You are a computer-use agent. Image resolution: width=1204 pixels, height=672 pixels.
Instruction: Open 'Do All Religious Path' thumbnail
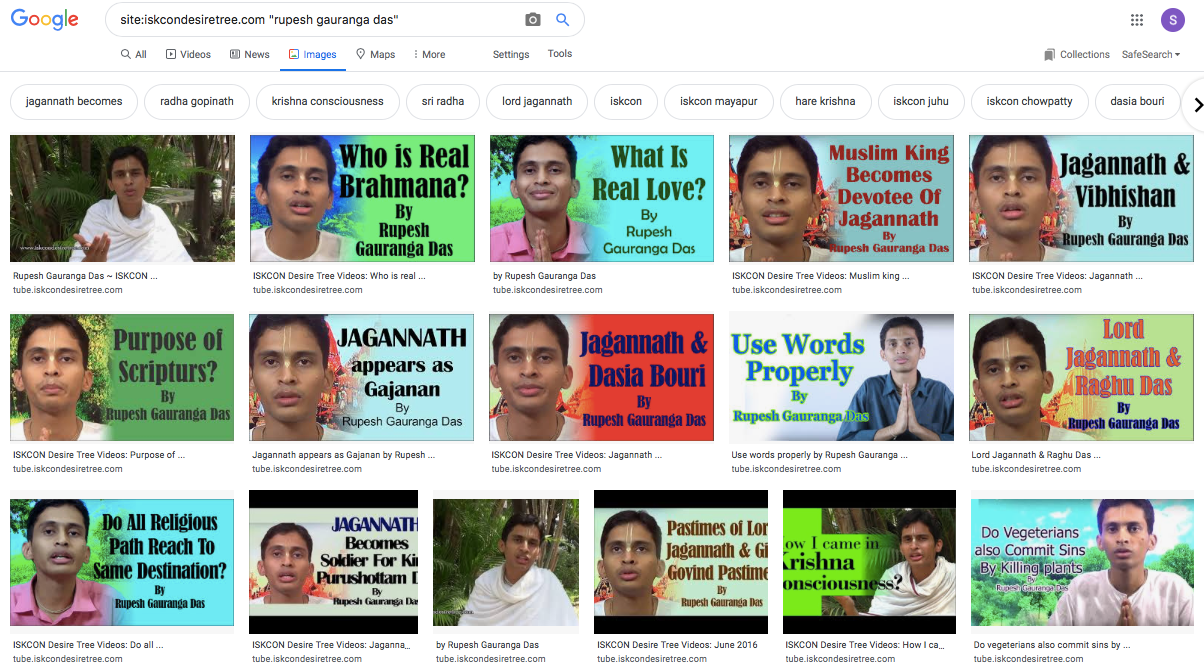coord(122,563)
